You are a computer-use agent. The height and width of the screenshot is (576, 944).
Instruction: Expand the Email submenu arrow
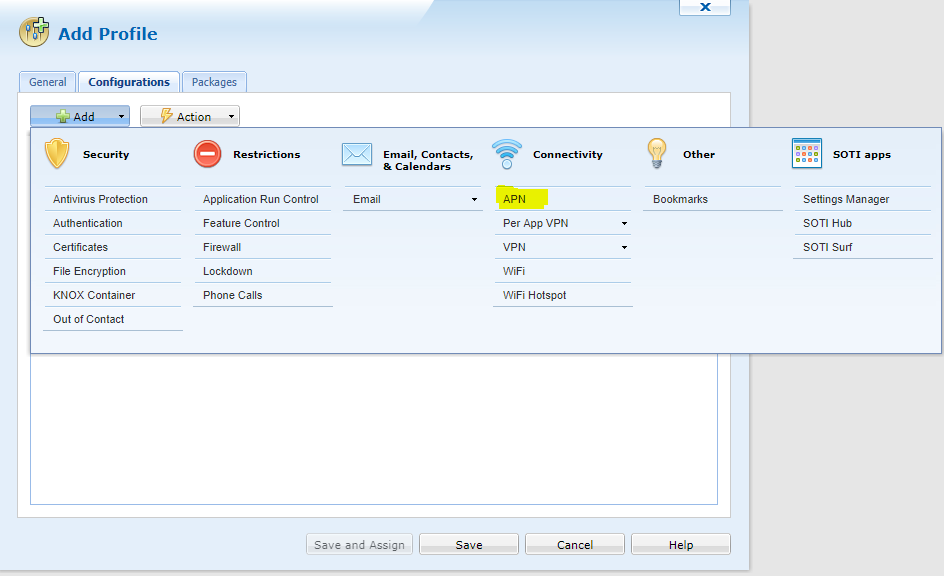coord(474,199)
